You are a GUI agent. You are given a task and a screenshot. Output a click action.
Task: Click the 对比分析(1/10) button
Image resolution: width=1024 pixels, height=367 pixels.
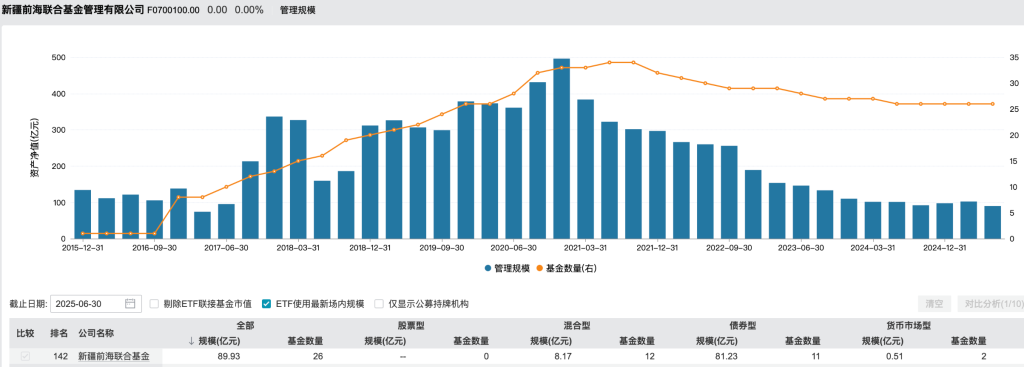pos(990,304)
